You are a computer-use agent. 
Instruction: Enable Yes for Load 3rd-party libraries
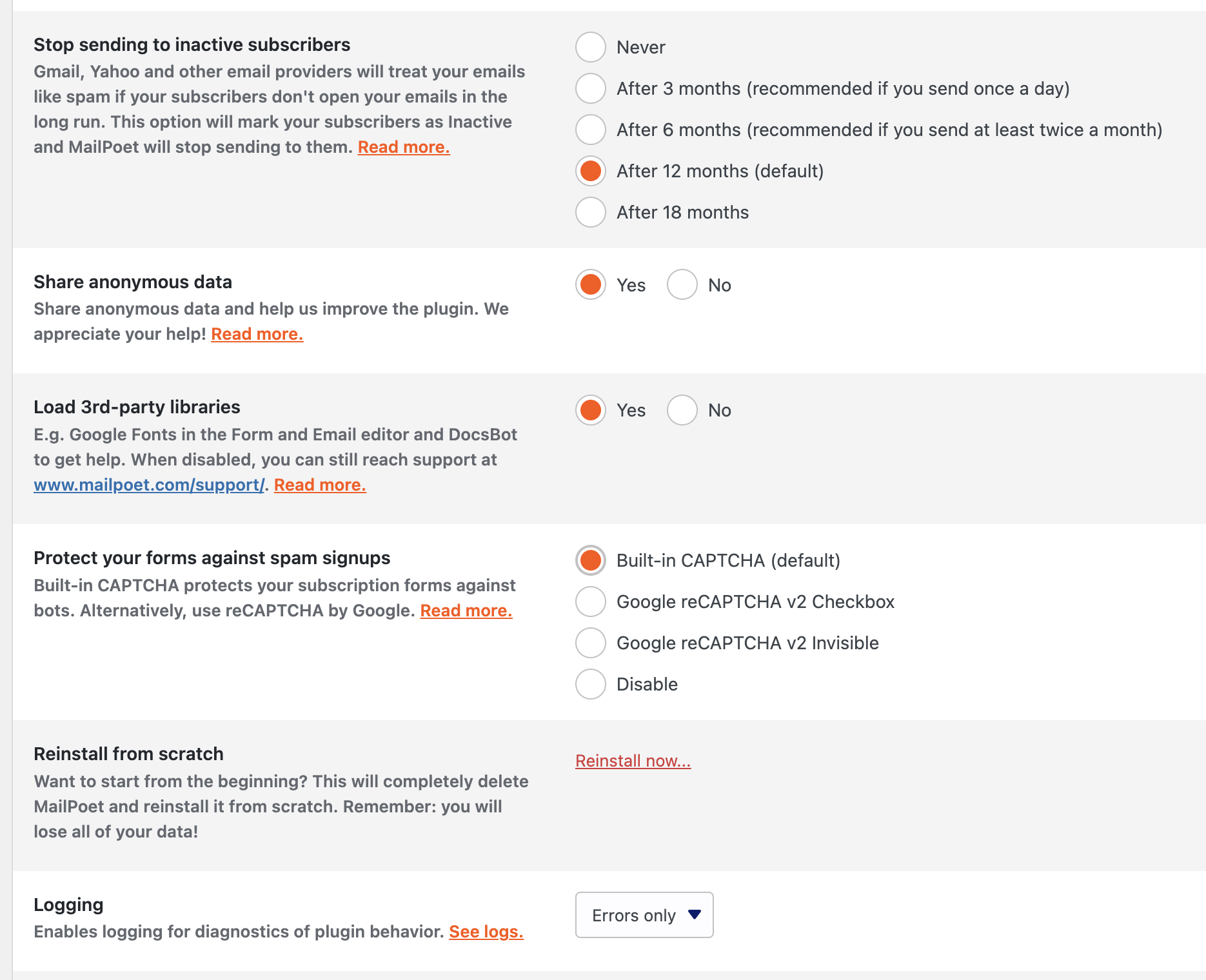click(x=590, y=410)
